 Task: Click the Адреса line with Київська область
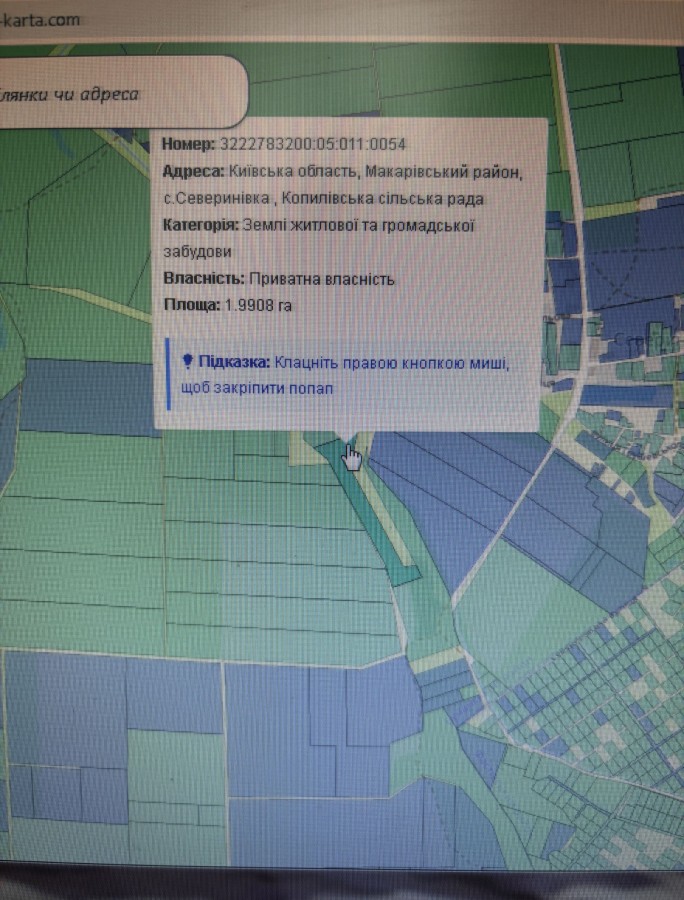(x=340, y=172)
